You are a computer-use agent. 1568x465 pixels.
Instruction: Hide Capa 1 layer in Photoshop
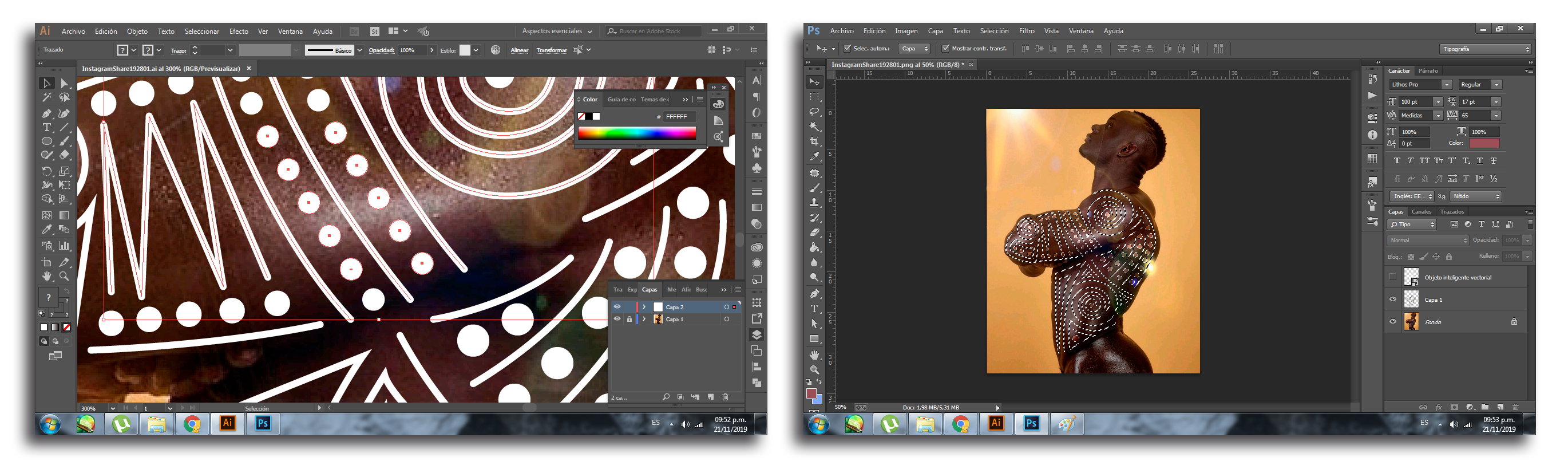coord(1393,300)
